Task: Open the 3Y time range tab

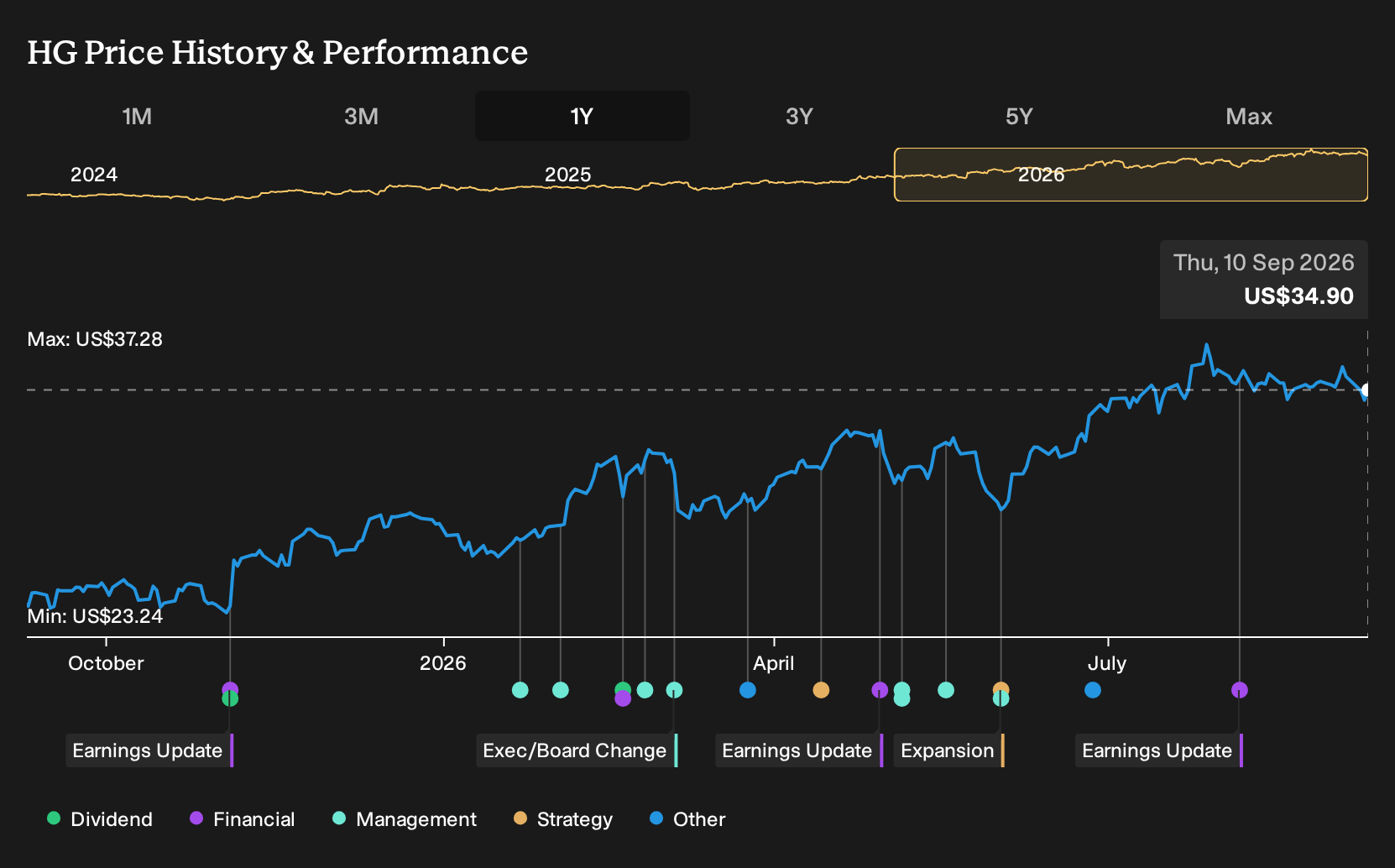Action: [799, 116]
